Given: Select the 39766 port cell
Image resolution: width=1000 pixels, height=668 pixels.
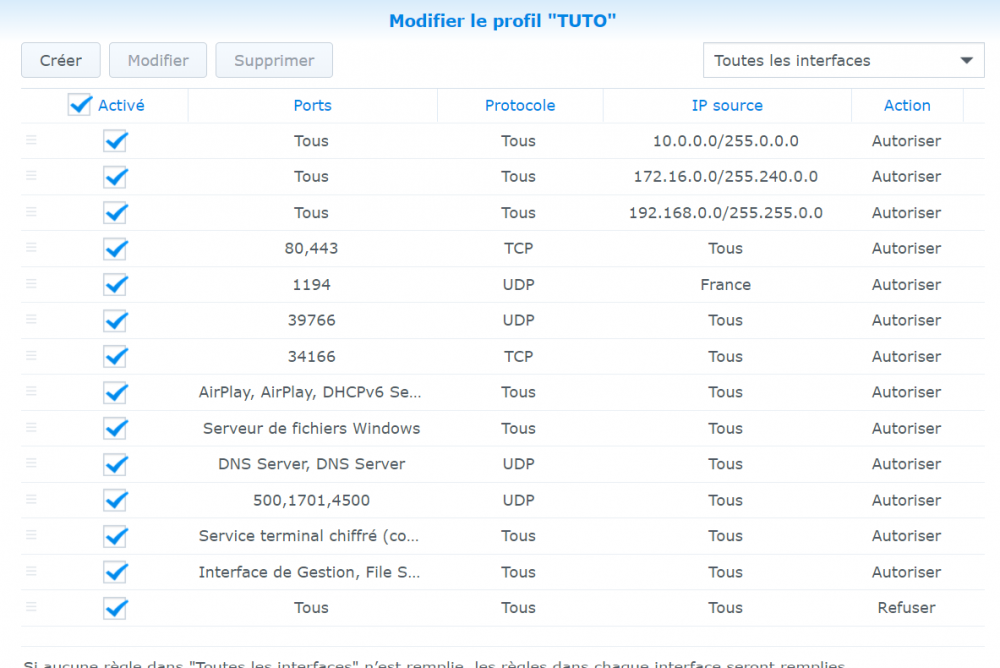Looking at the screenshot, I should (x=311, y=320).
